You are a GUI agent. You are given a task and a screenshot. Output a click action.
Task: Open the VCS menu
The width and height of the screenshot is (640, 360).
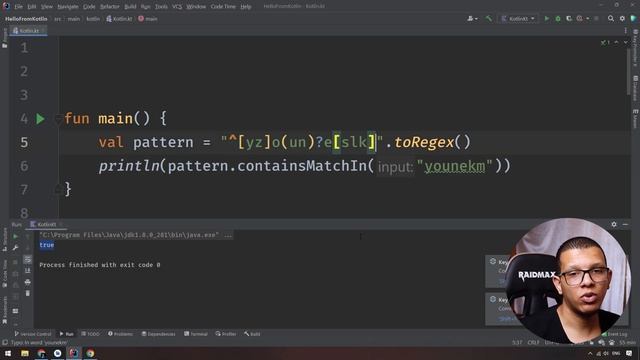tap(177, 7)
